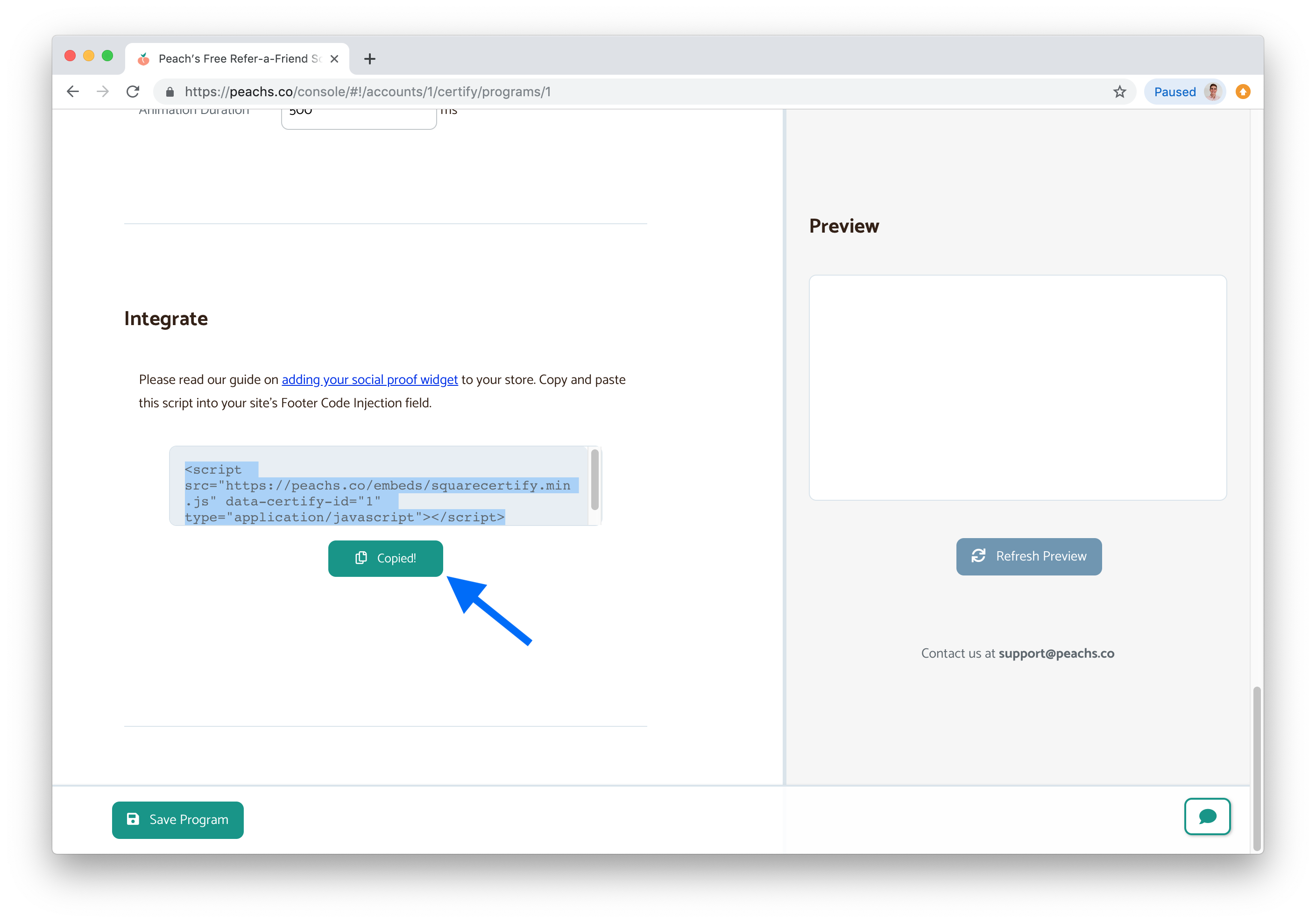Close the Peach's Refer-a-Friend tab

[335, 58]
